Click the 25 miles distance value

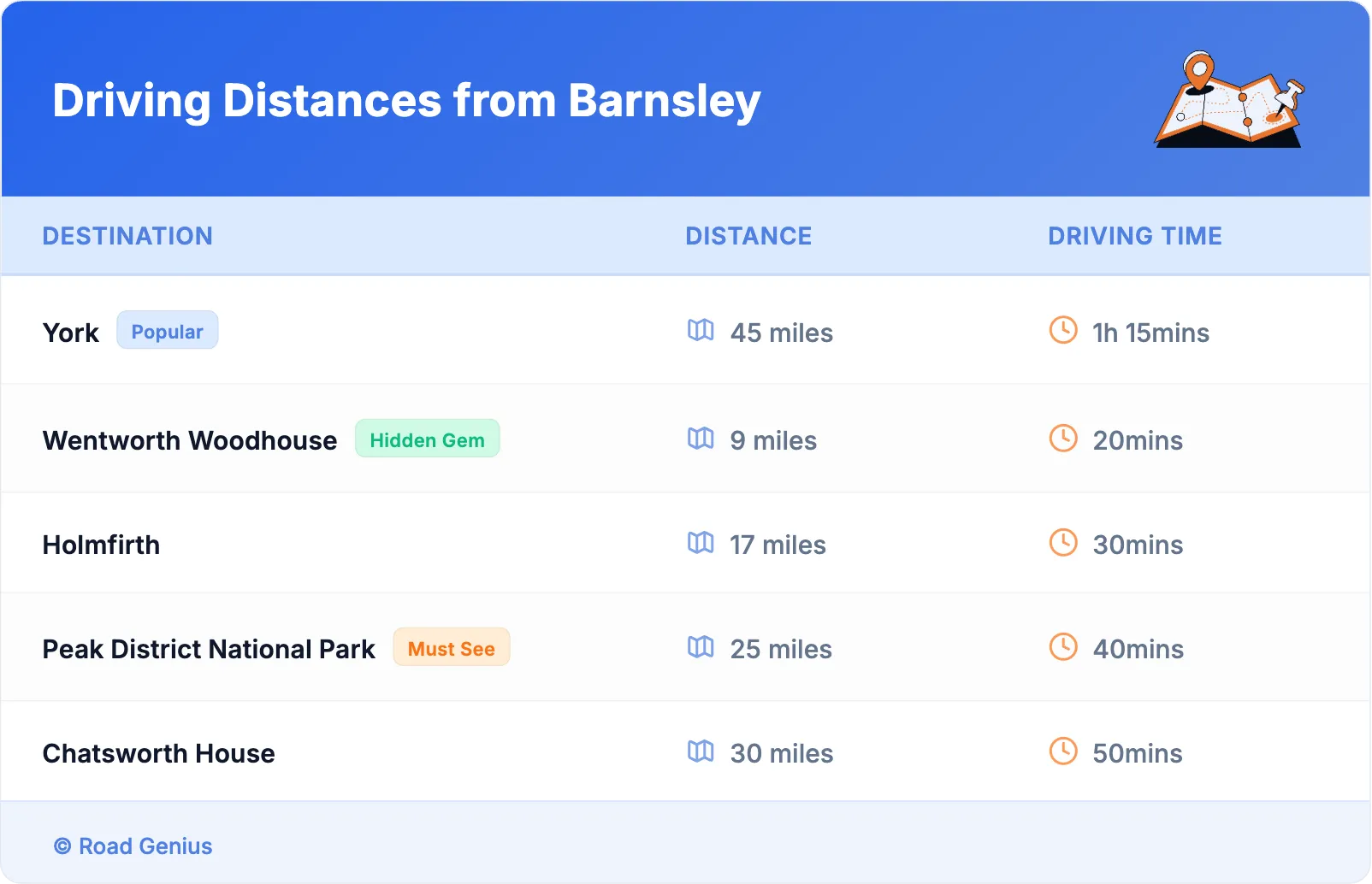781,649
